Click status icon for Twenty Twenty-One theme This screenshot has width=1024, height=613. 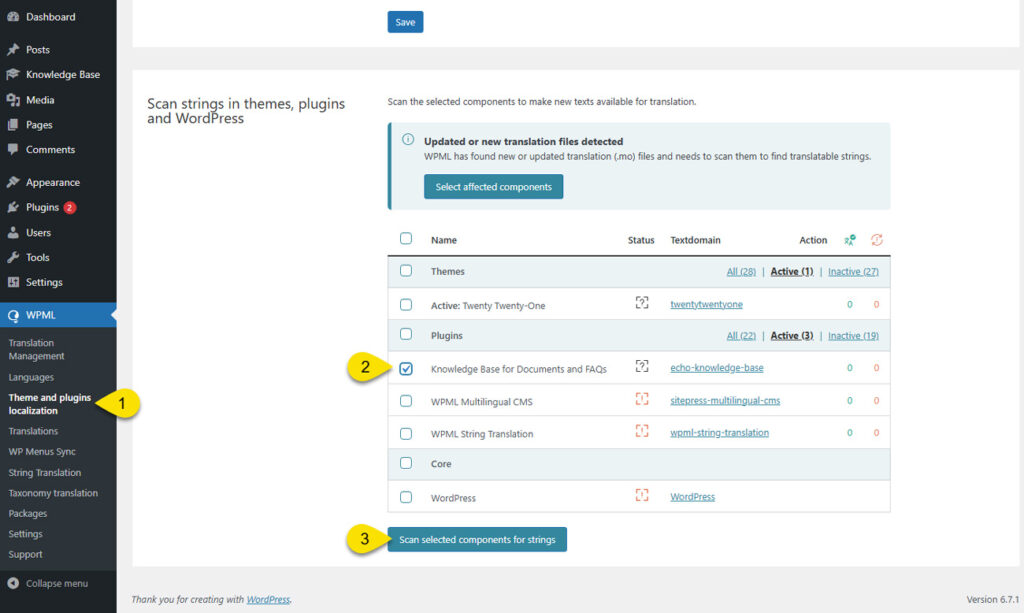tap(642, 303)
